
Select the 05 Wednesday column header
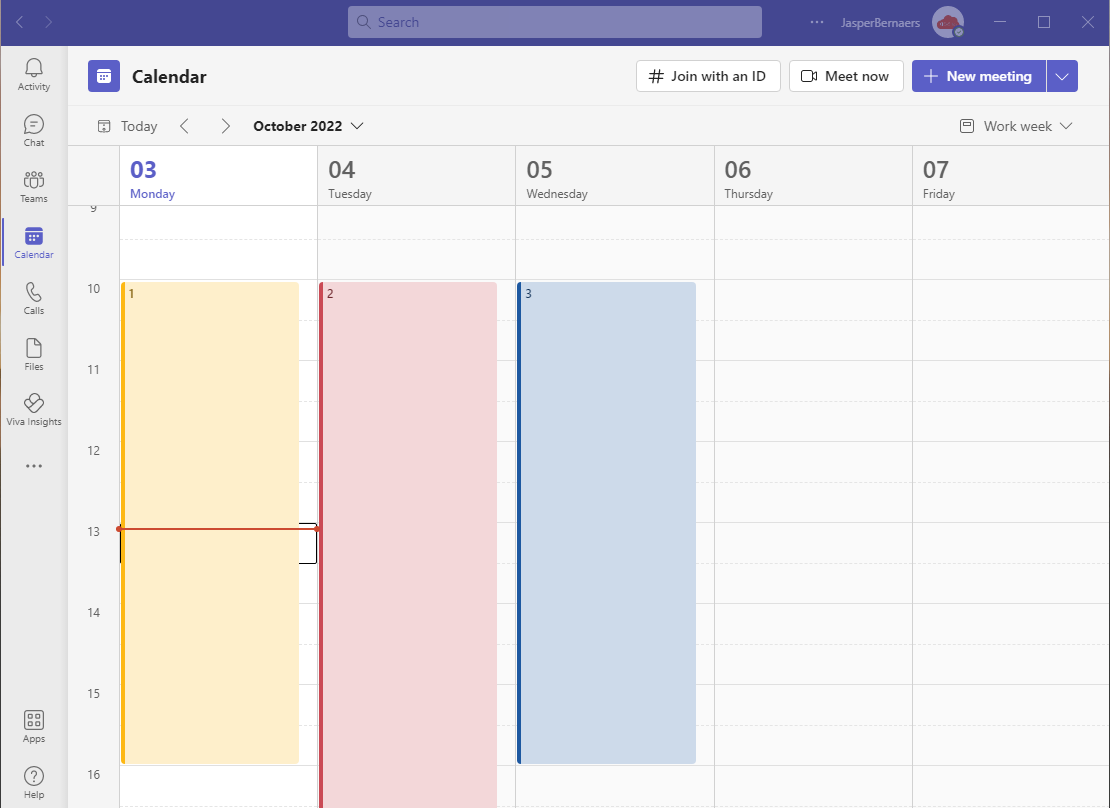(x=614, y=176)
